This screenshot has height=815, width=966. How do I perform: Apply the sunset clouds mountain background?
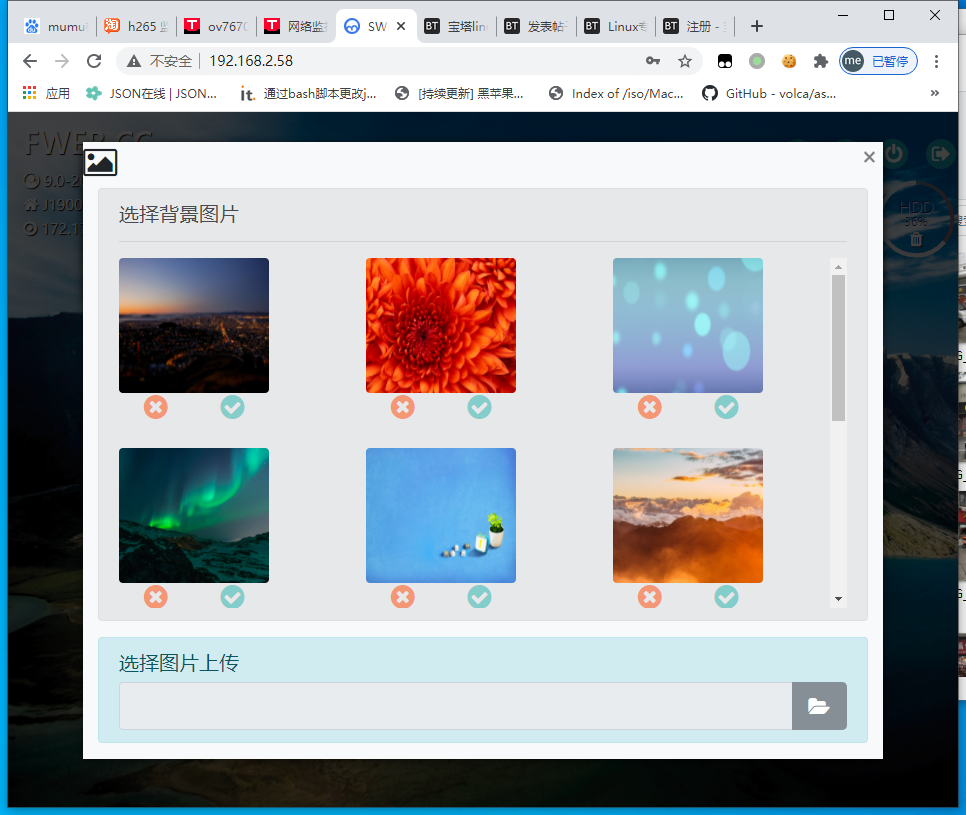[x=726, y=597]
